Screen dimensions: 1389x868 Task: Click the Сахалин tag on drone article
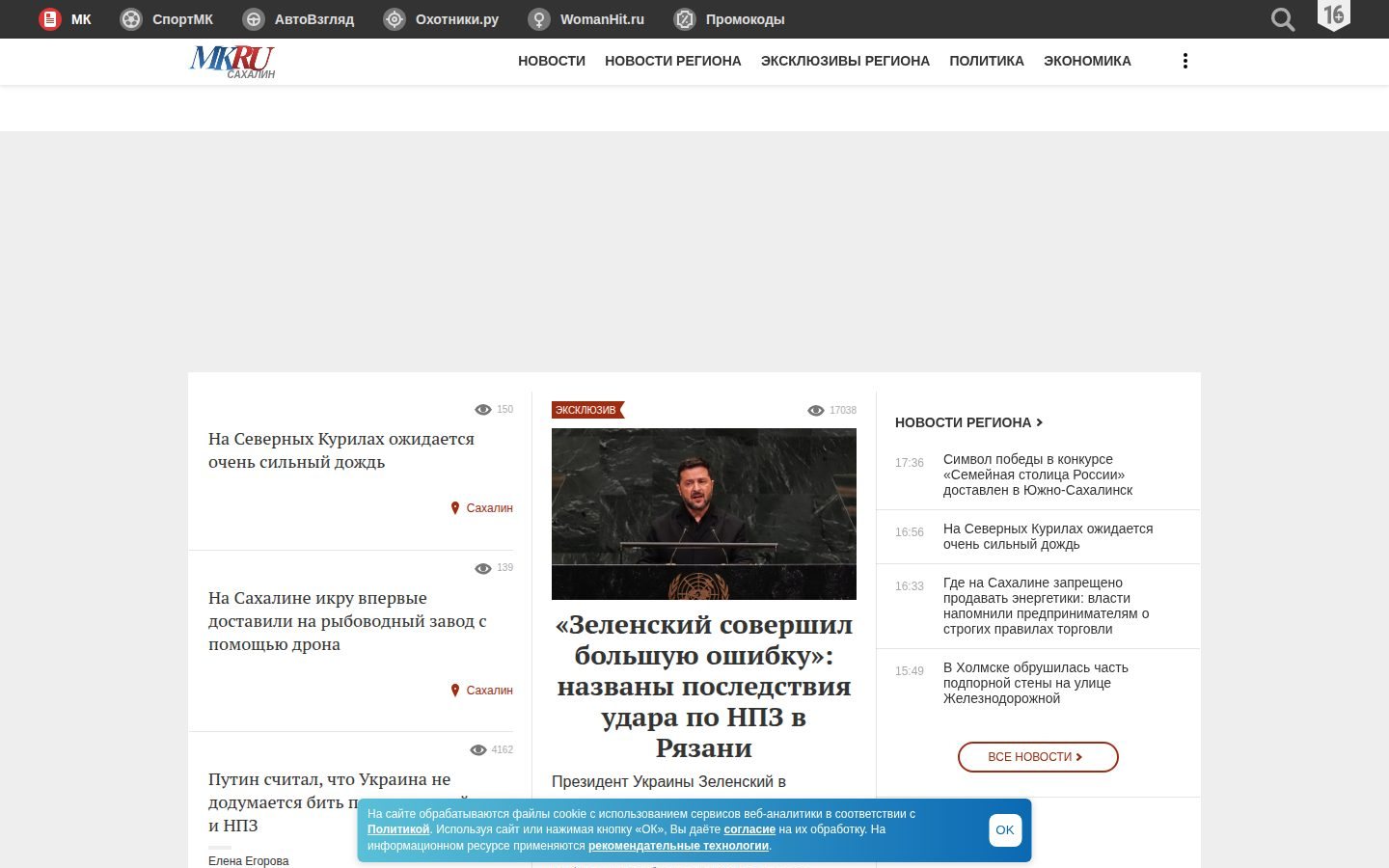tap(490, 691)
